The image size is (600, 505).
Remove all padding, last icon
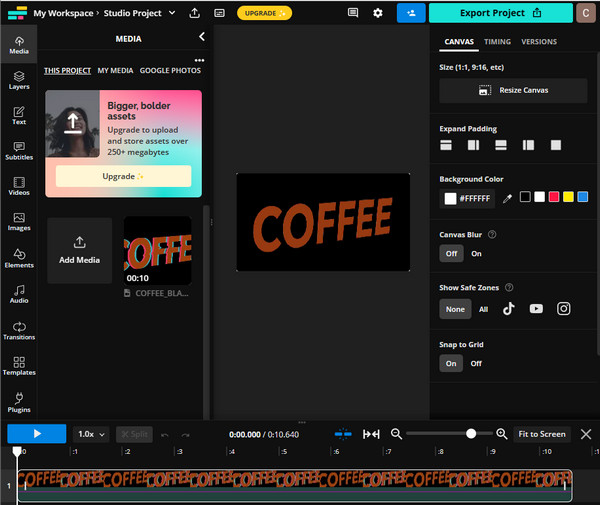[x=556, y=145]
